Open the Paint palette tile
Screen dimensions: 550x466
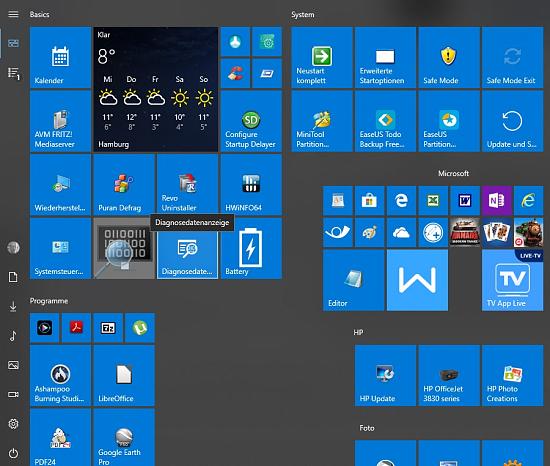tap(369, 232)
